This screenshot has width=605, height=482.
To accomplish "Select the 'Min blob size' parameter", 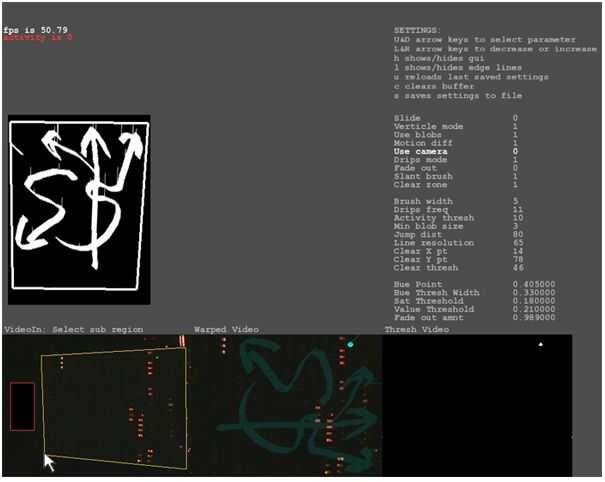I will pyautogui.click(x=428, y=226).
